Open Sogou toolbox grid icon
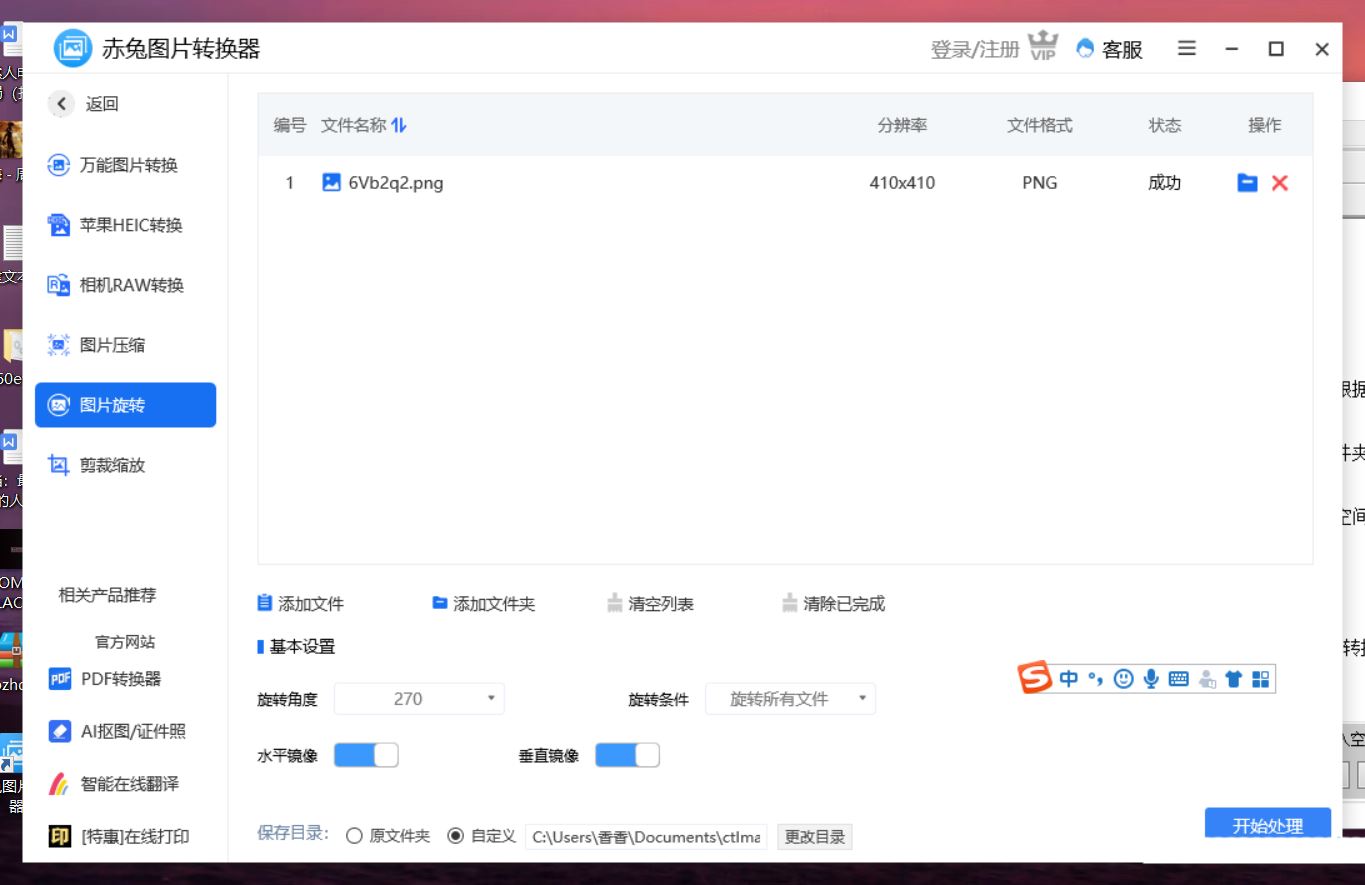Screen dimensions: 1365x885 (x=1260, y=679)
